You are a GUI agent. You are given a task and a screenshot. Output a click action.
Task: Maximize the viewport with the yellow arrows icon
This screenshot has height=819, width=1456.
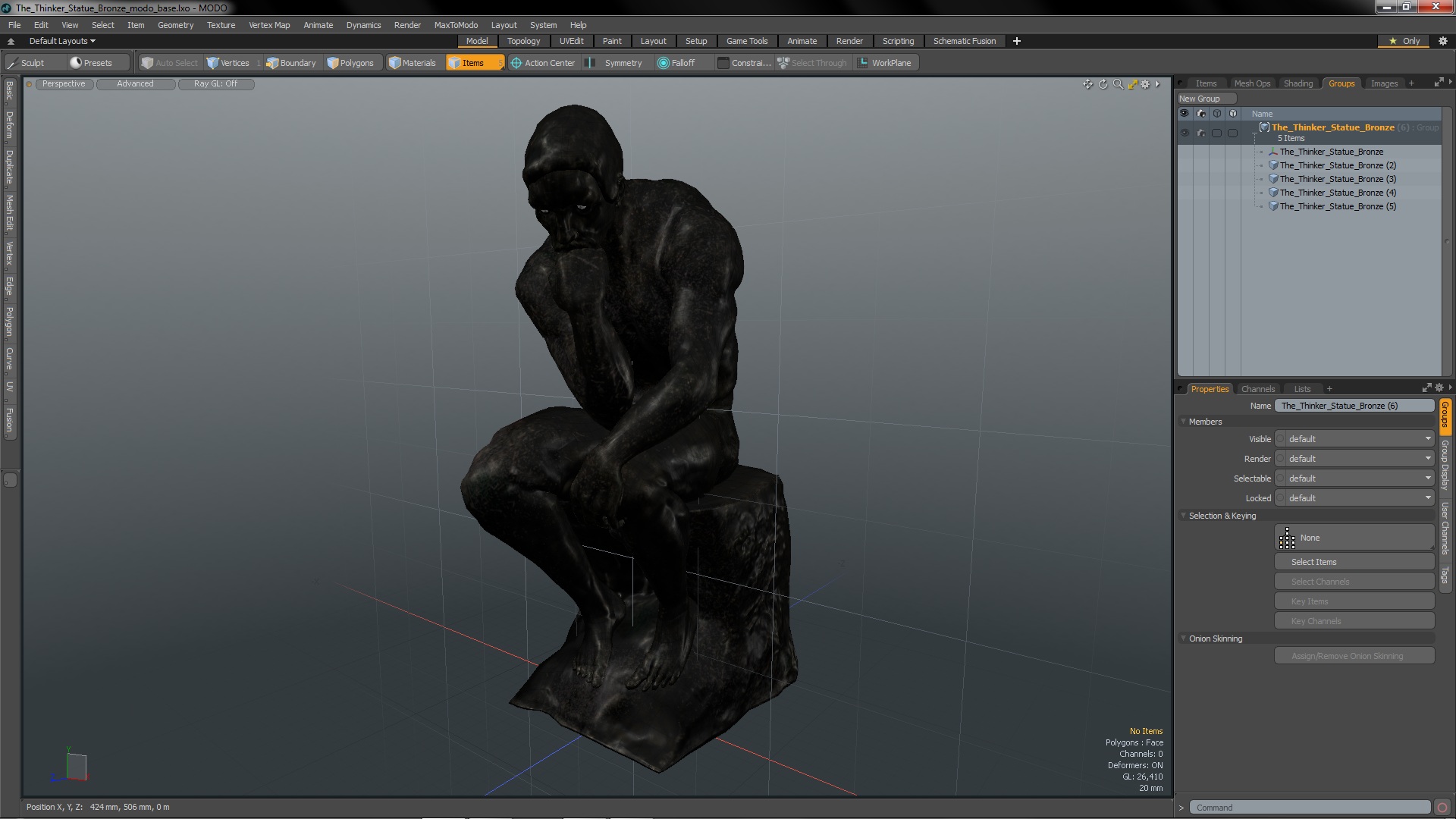pos(1132,84)
